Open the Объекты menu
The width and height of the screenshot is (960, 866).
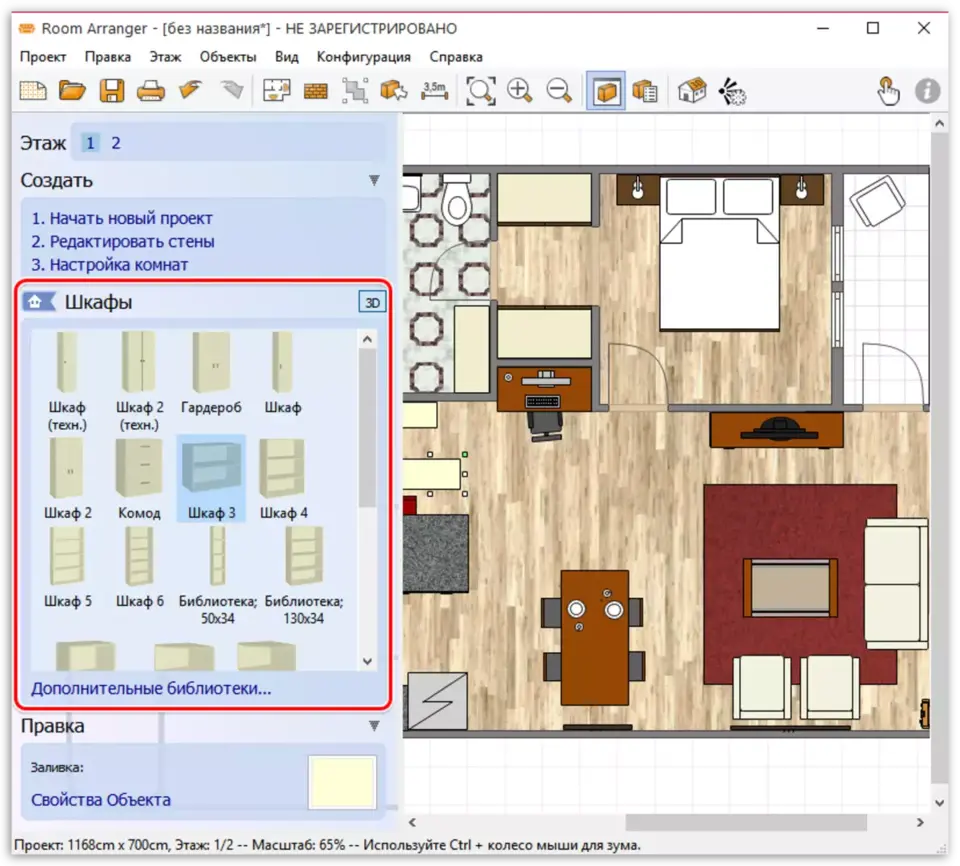click(228, 57)
